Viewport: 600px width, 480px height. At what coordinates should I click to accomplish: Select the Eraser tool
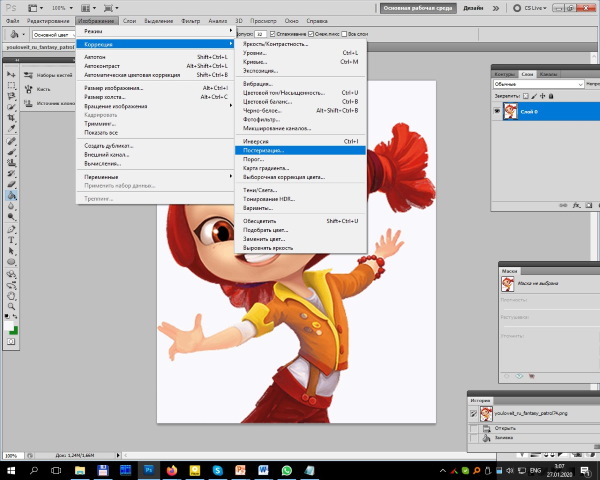click(11, 184)
